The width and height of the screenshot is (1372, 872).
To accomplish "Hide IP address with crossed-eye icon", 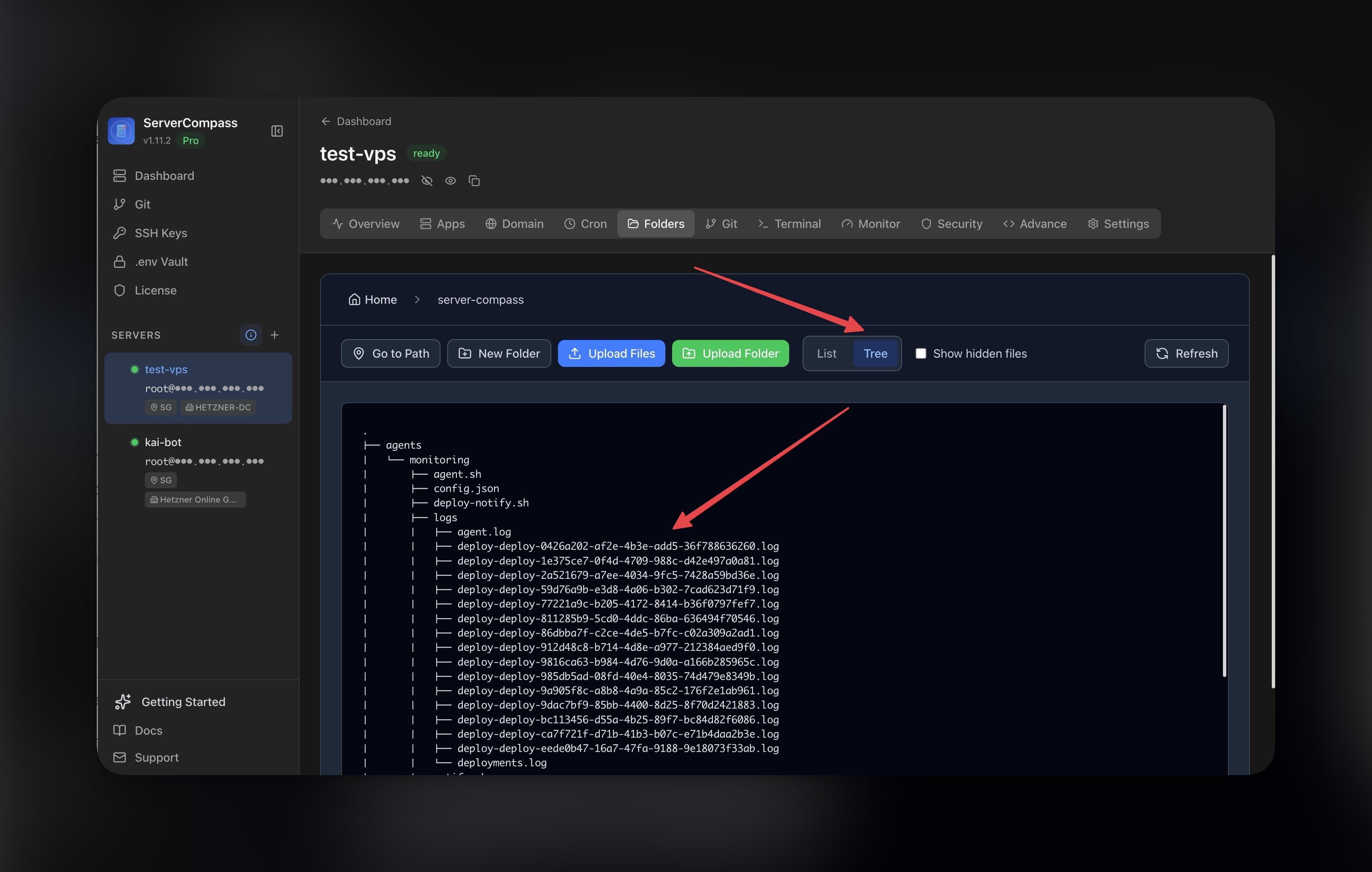I will click(x=427, y=181).
